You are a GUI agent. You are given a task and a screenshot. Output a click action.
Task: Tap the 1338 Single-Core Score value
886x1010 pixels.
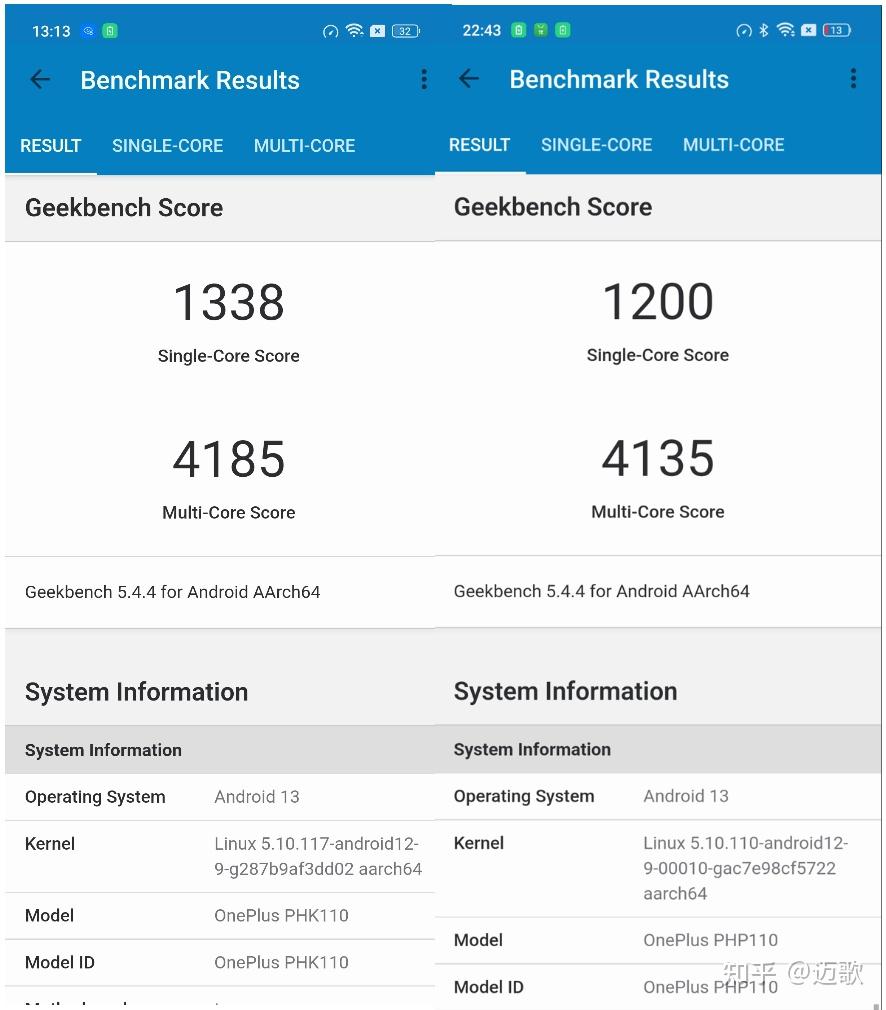(229, 302)
